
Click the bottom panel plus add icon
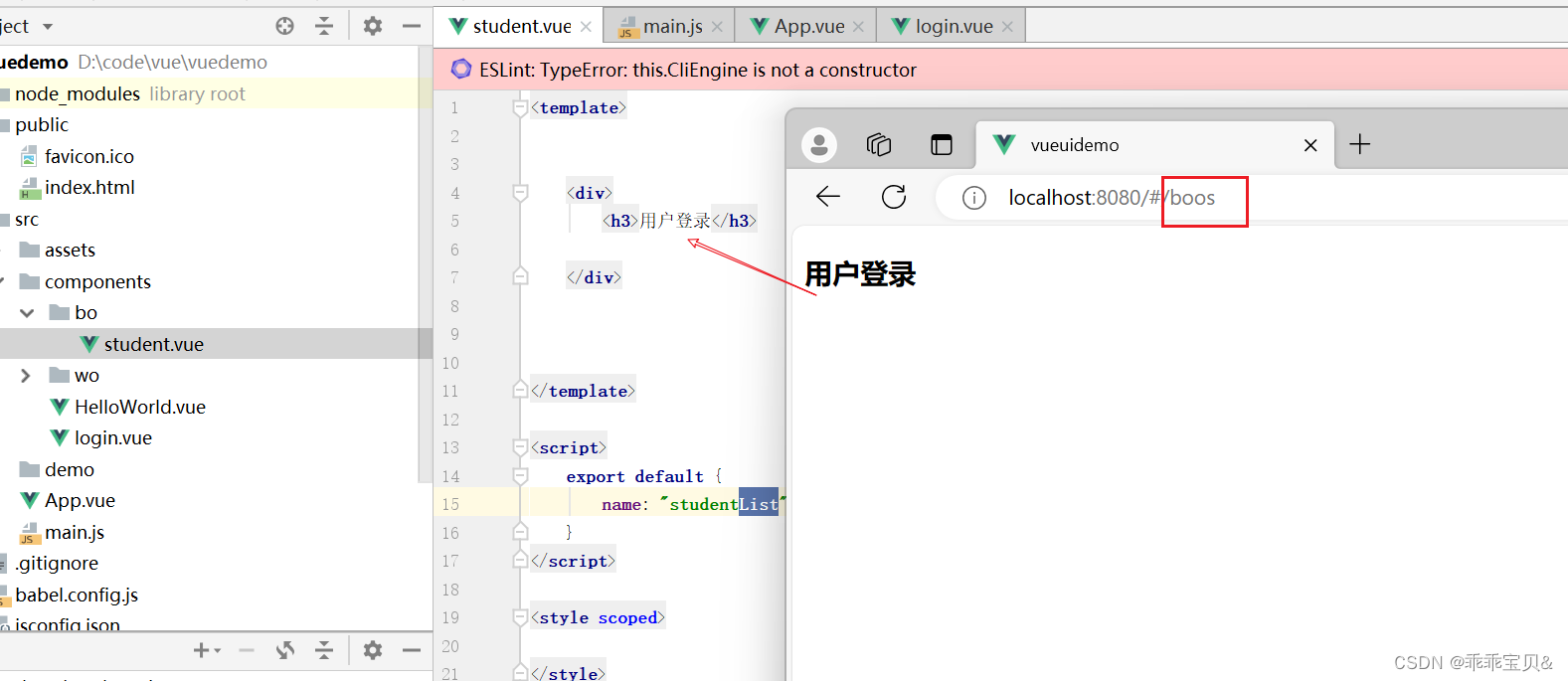(x=202, y=650)
